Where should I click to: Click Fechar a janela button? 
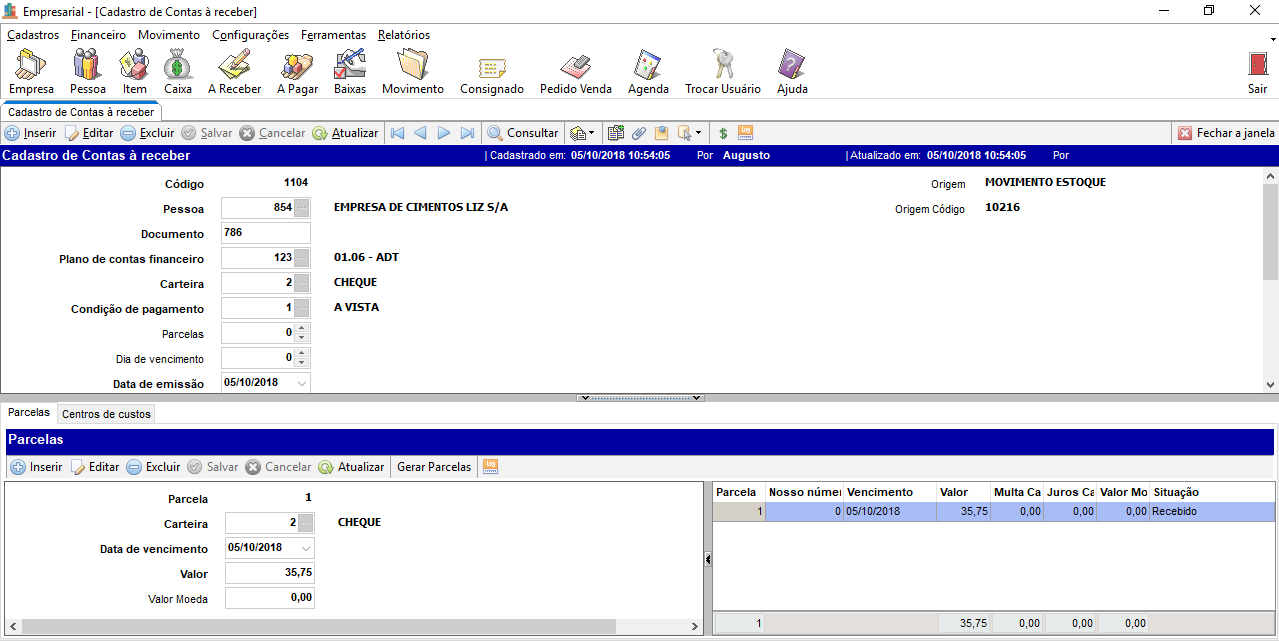[1226, 133]
